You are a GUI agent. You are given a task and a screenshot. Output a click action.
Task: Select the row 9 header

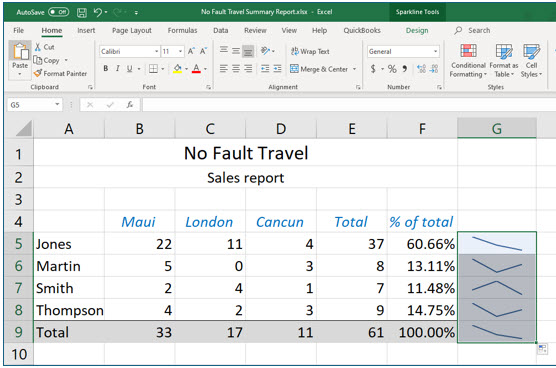click(x=19, y=332)
